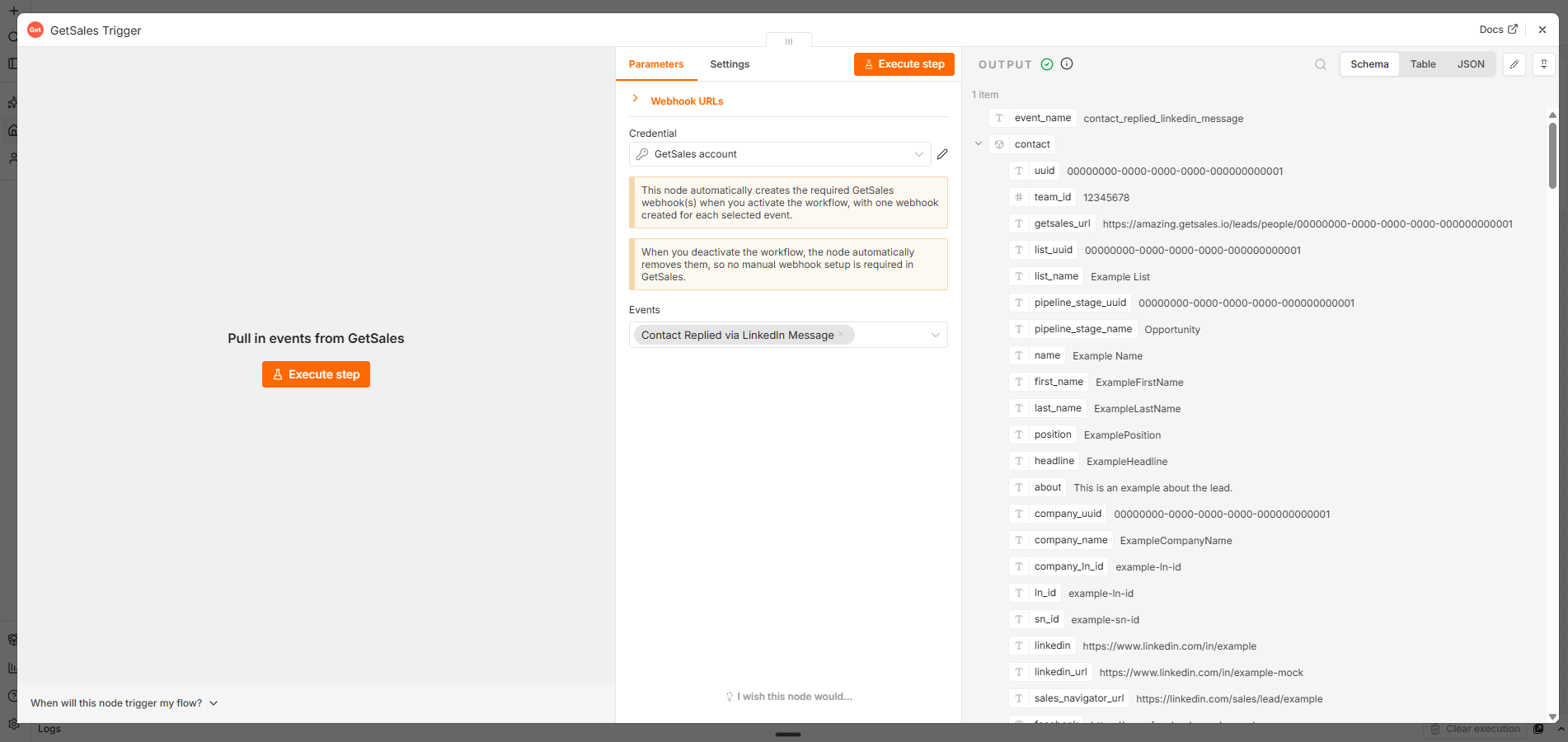Edit the credential with the pencil icon
The height and width of the screenshot is (742, 1568).
coord(942,154)
